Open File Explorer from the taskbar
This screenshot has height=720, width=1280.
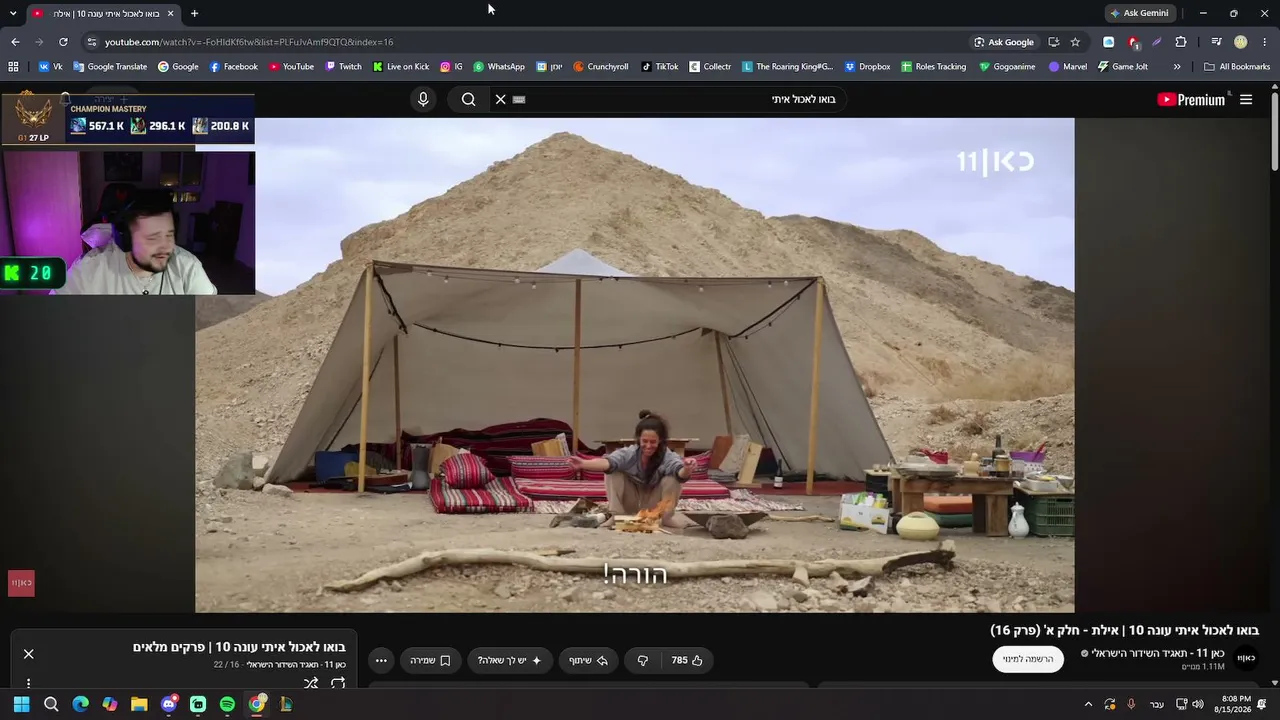click(x=139, y=704)
